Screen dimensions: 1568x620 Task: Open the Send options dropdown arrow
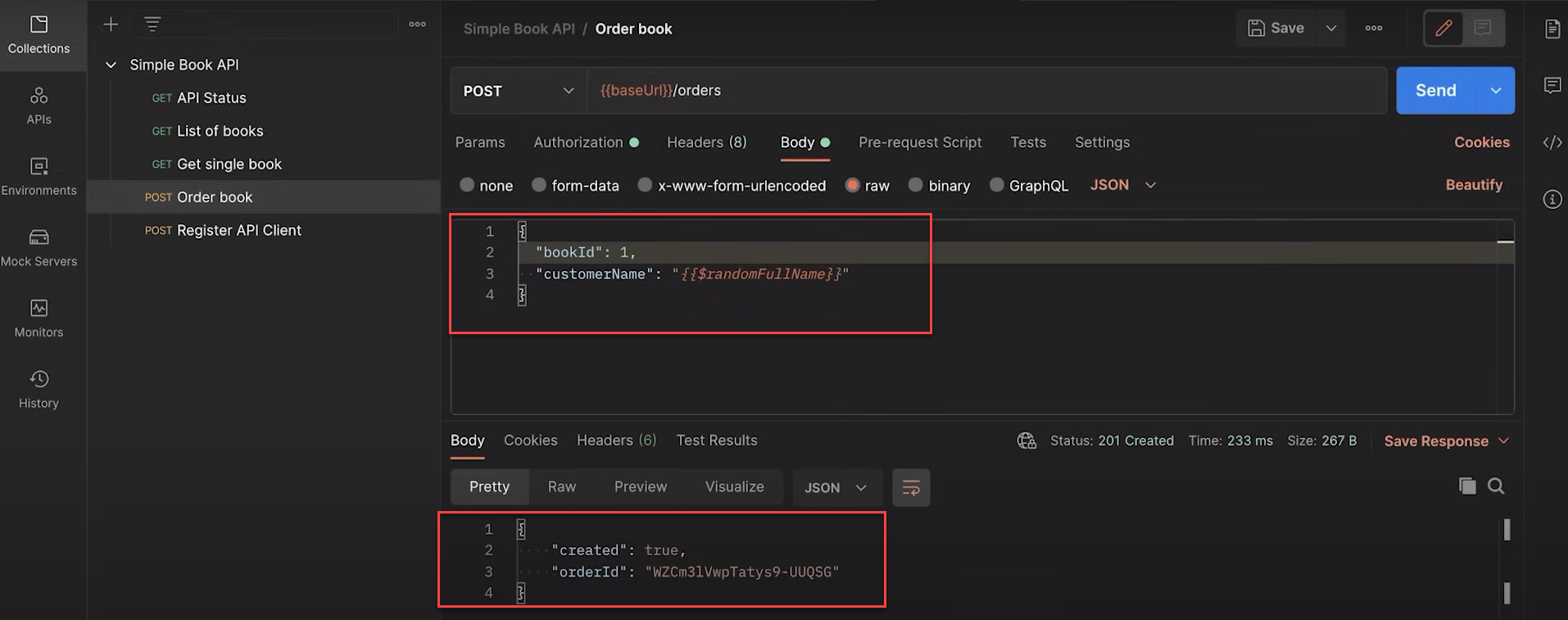pyautogui.click(x=1496, y=90)
